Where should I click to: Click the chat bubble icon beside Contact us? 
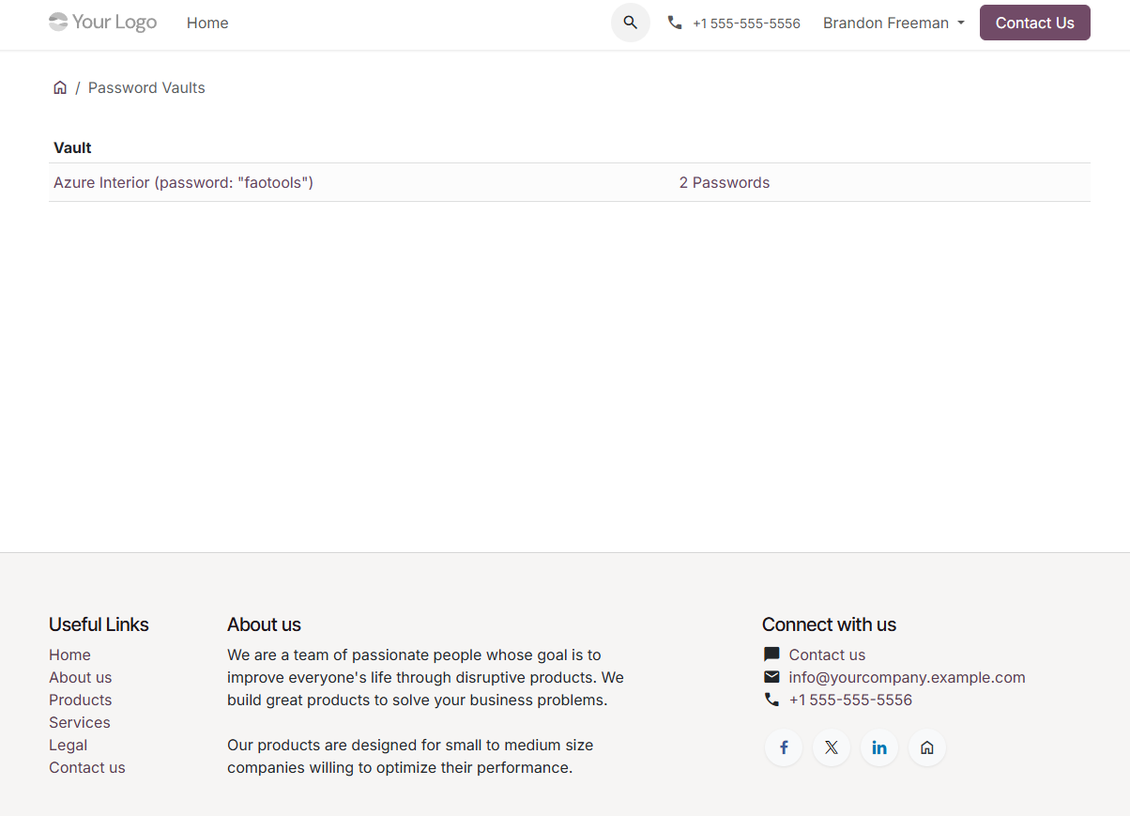pyautogui.click(x=771, y=654)
